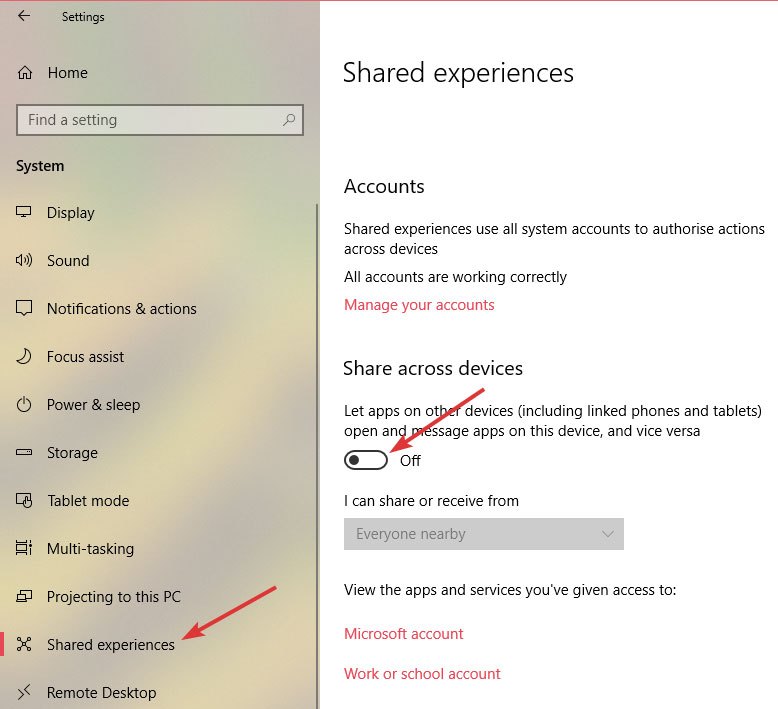The image size is (778, 709).
Task: Click the Power & sleep icon
Action: 24,404
